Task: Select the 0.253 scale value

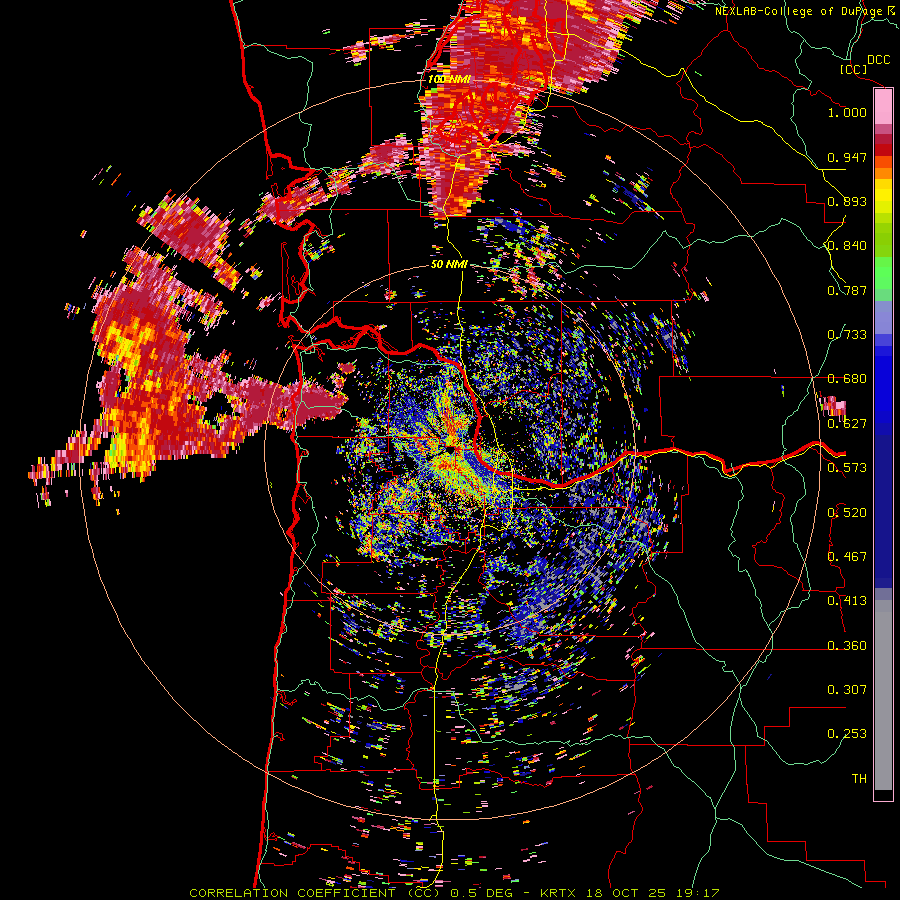Action: coord(847,734)
